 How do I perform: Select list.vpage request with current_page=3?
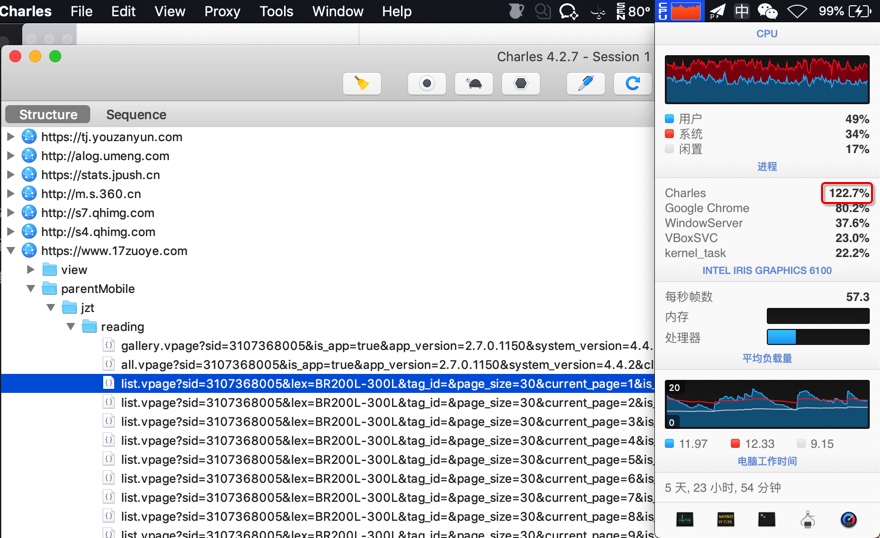[x=327, y=422]
